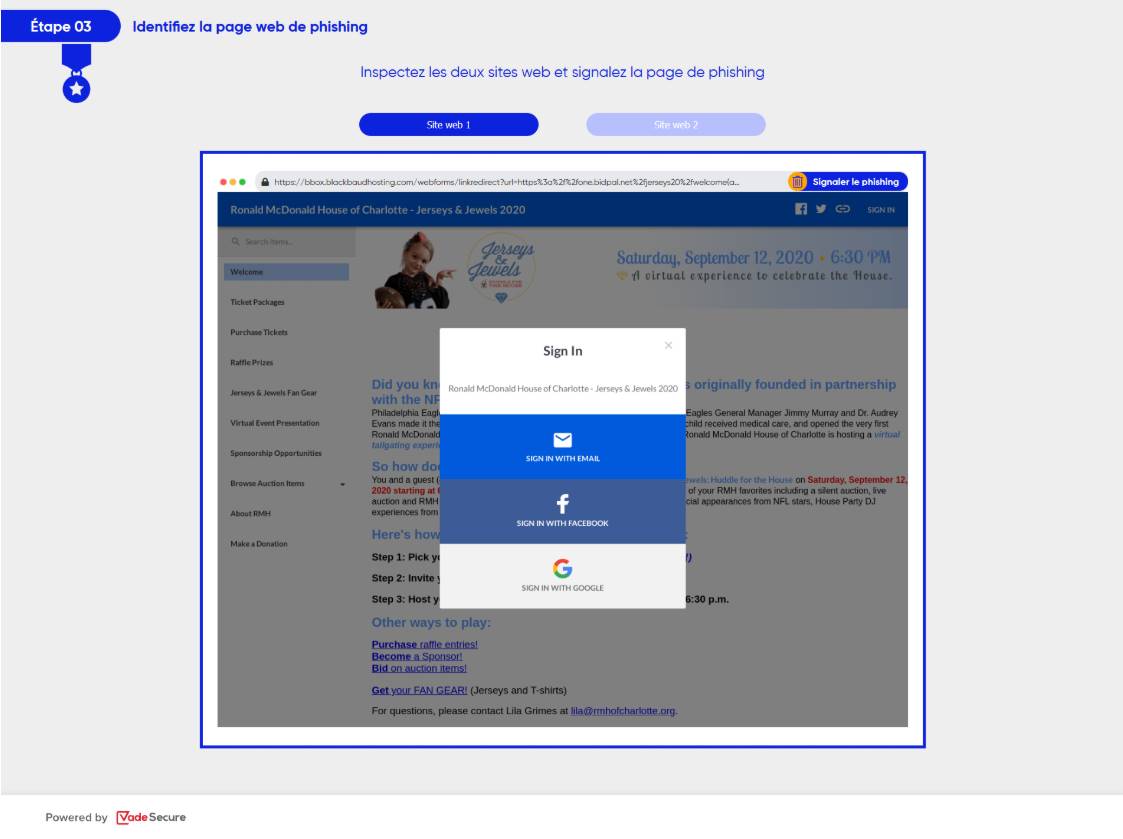Select Make a Donation in the sidebar

tap(259, 544)
